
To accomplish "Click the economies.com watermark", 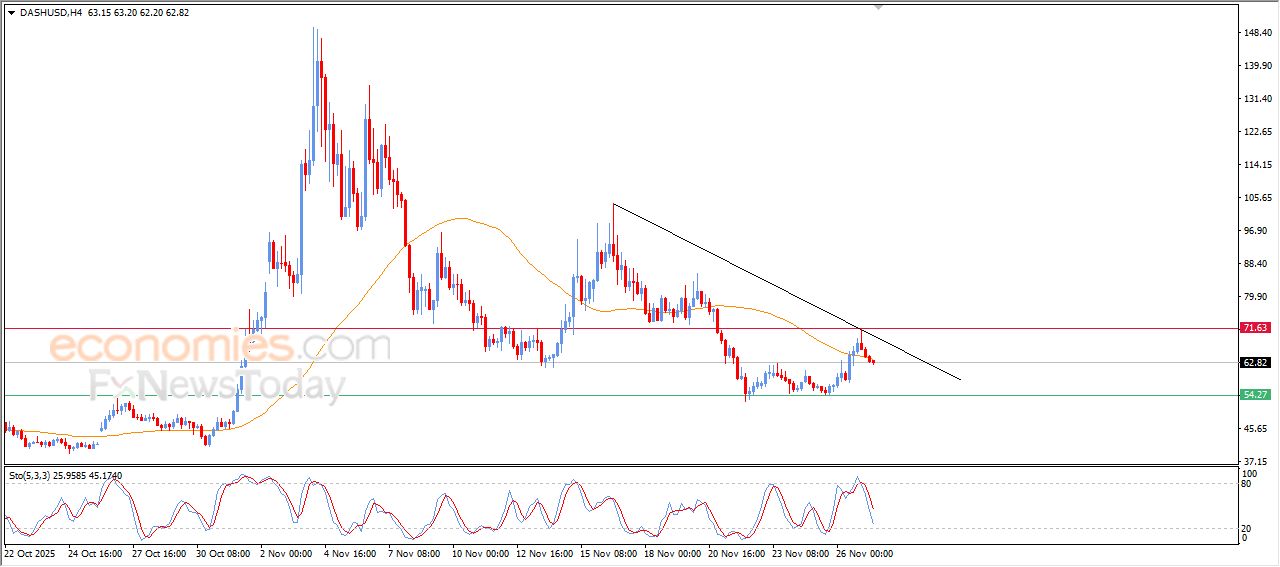I will click(220, 347).
